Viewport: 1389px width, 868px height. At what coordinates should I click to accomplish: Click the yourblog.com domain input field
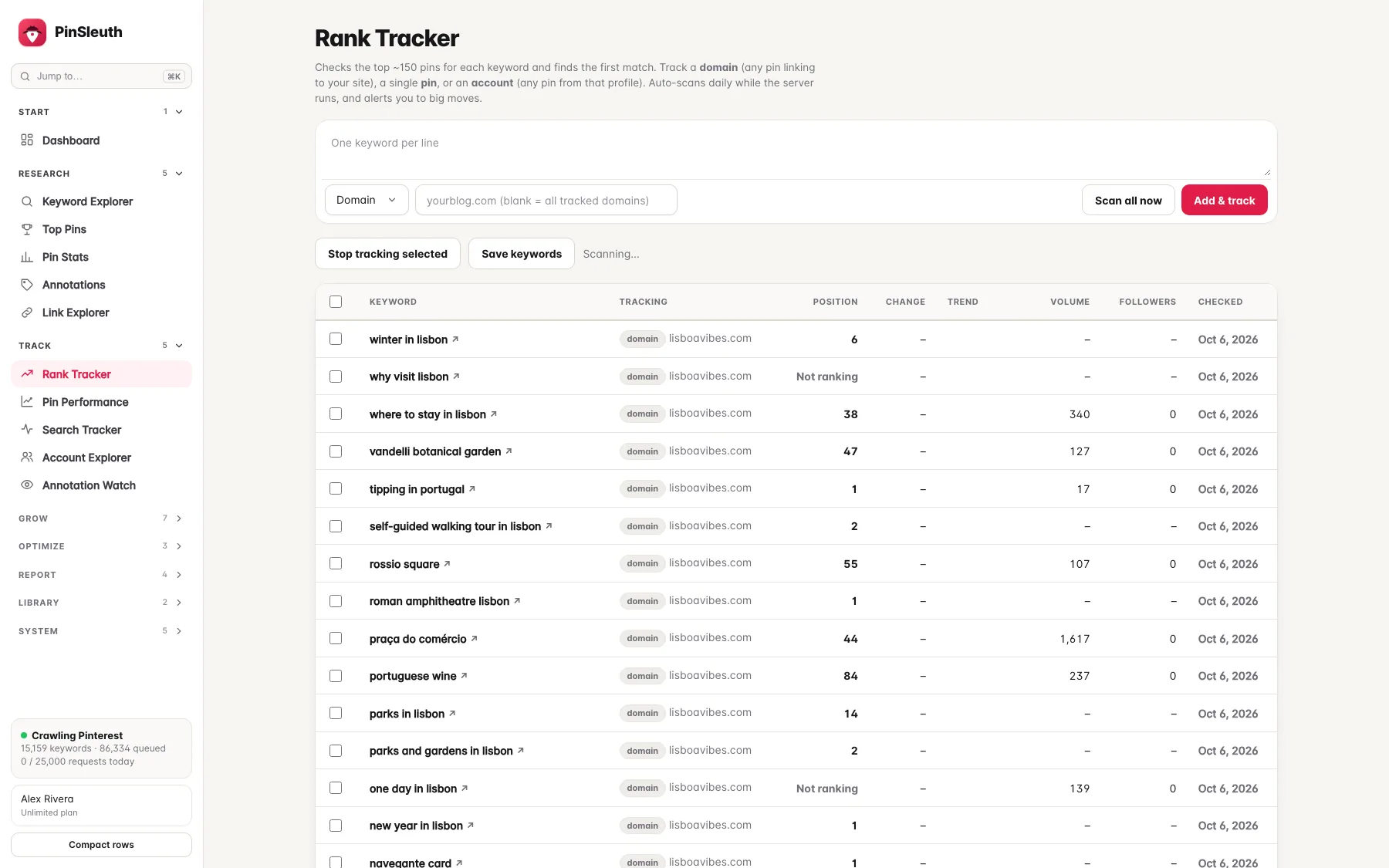coord(546,200)
